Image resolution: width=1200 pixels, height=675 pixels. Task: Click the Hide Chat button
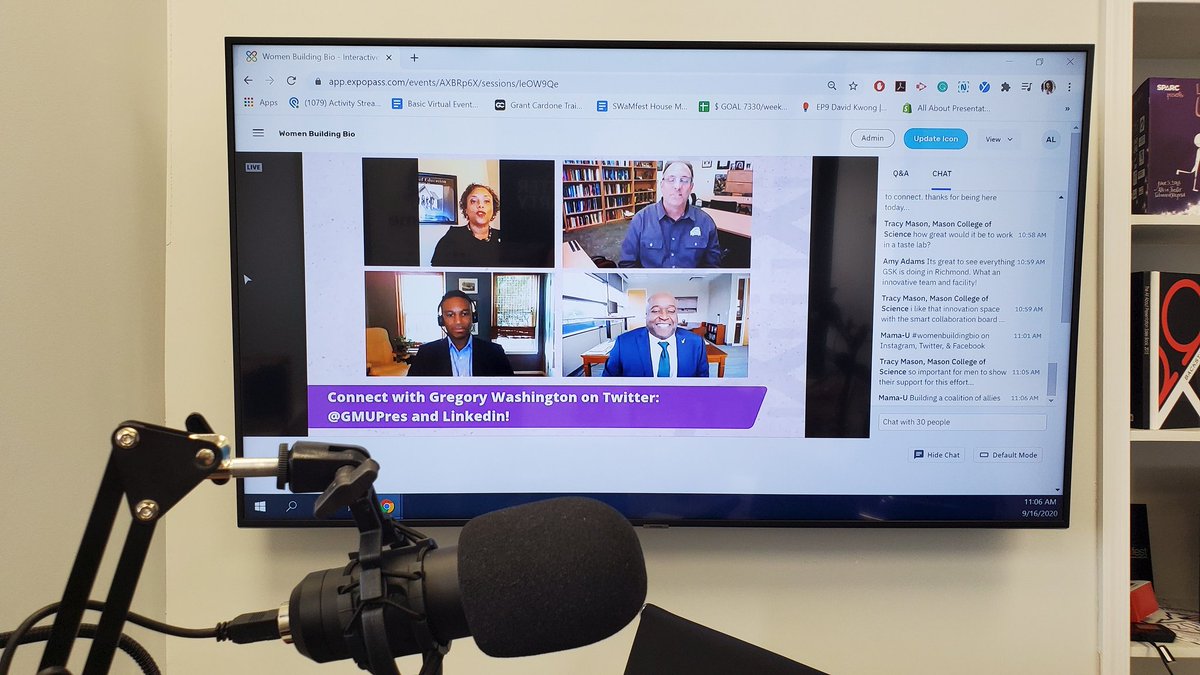point(937,455)
